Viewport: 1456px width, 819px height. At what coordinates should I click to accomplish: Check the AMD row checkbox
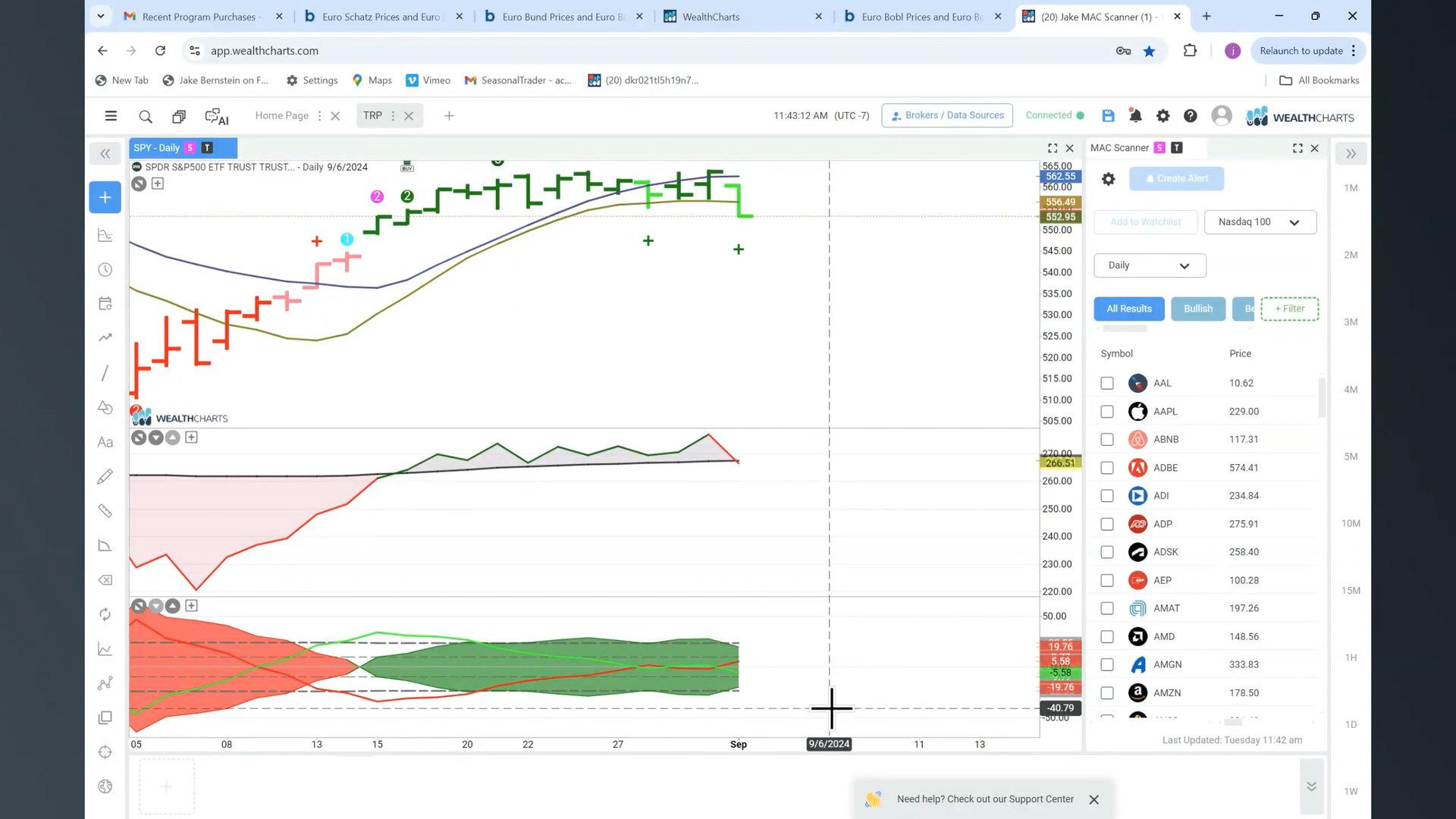(x=1106, y=637)
